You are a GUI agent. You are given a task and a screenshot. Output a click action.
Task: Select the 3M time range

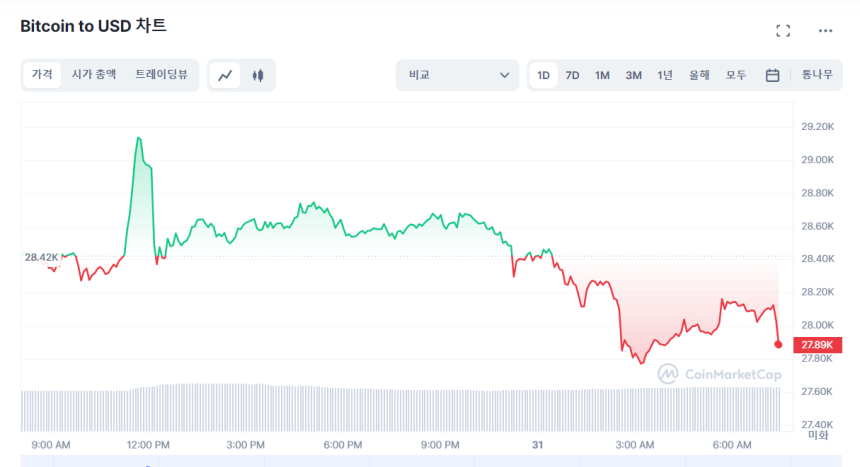pyautogui.click(x=633, y=75)
